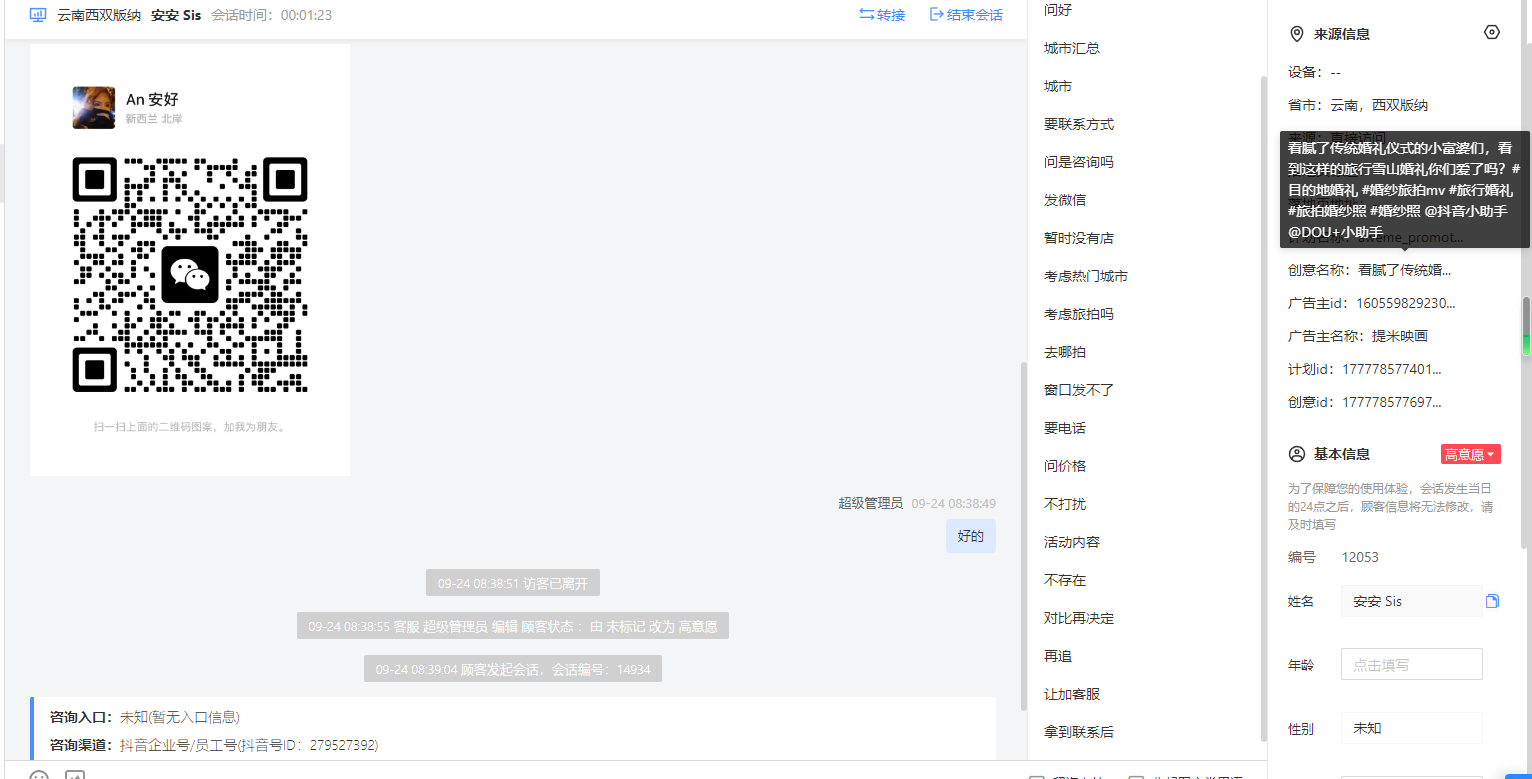1532x779 pixels.
Task: Open the WeChat QR code image
Action: [x=190, y=274]
